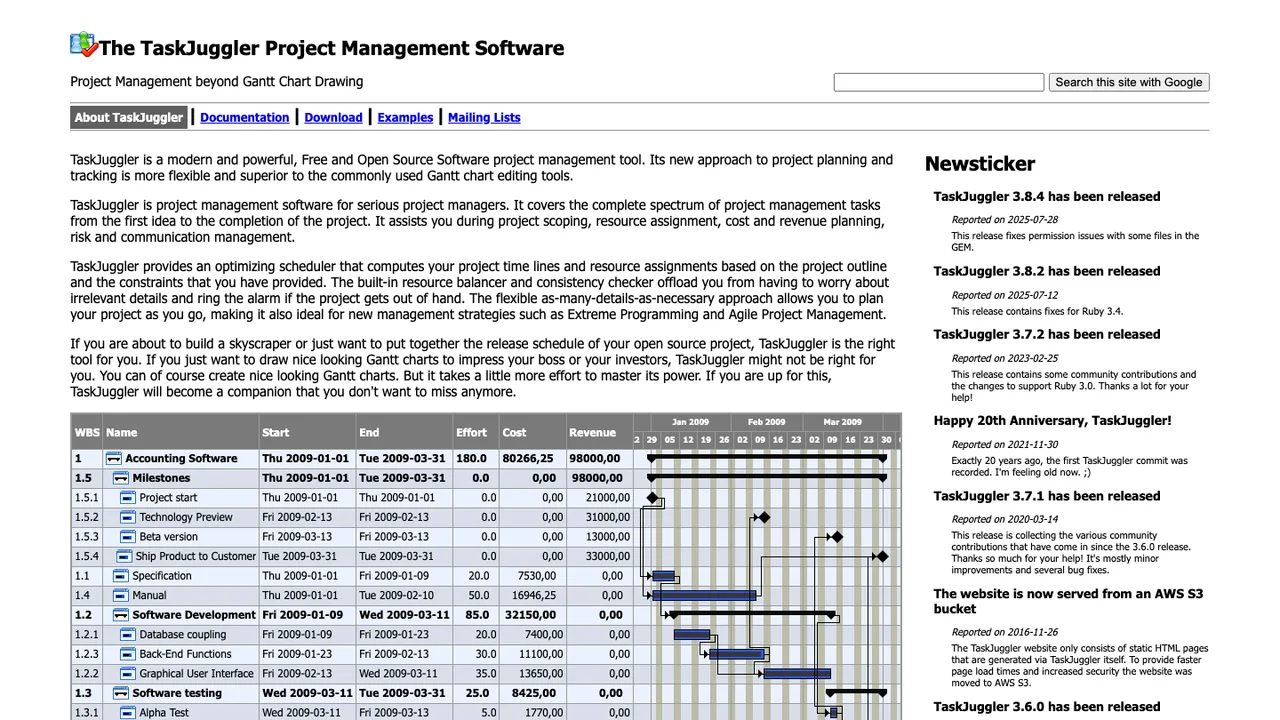Click the WBS column header

[x=87, y=432]
